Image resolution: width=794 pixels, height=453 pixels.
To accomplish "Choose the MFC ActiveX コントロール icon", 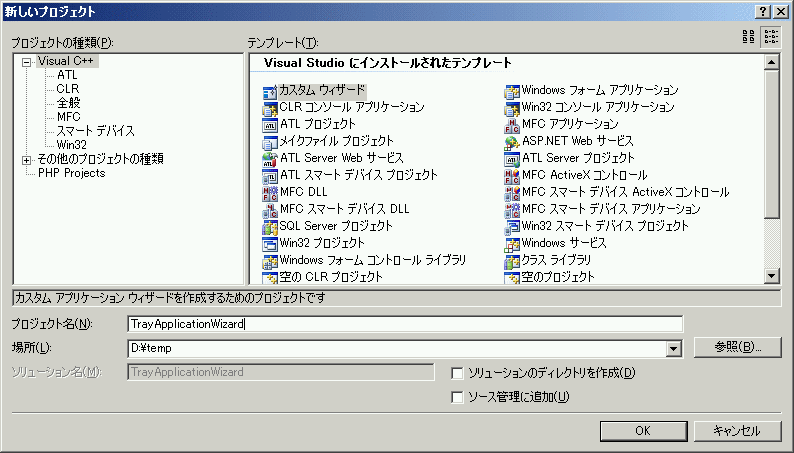I will tap(512, 177).
